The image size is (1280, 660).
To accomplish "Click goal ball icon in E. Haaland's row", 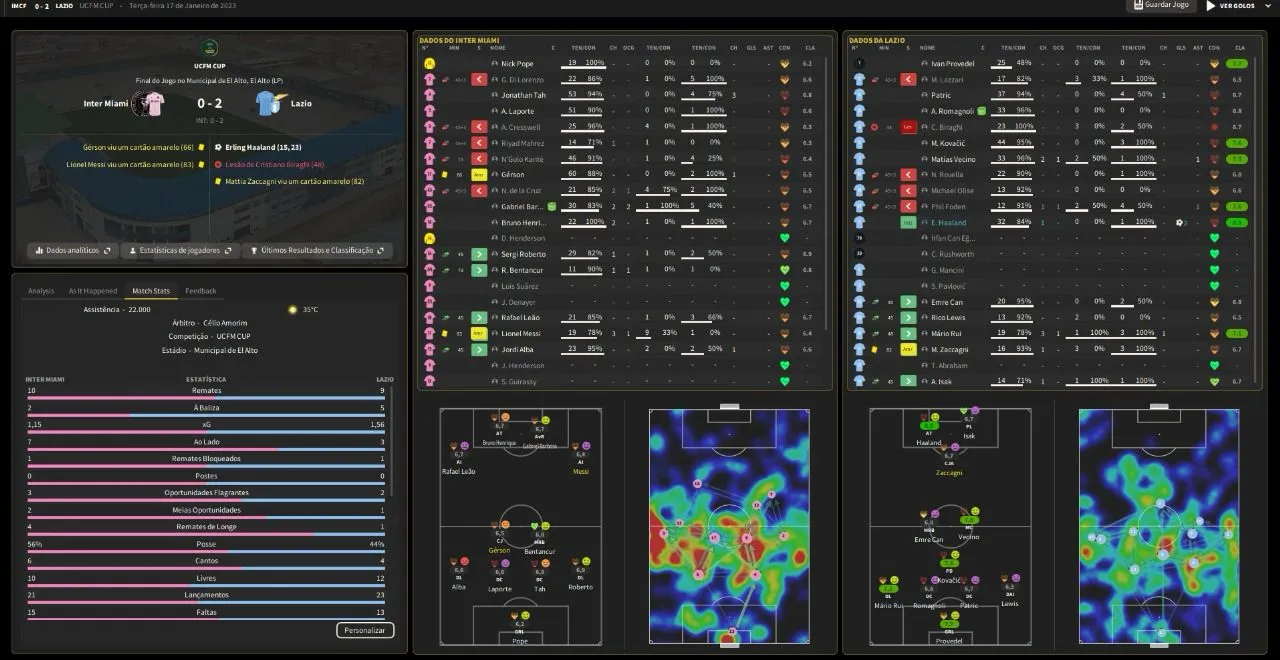I will [1179, 222].
